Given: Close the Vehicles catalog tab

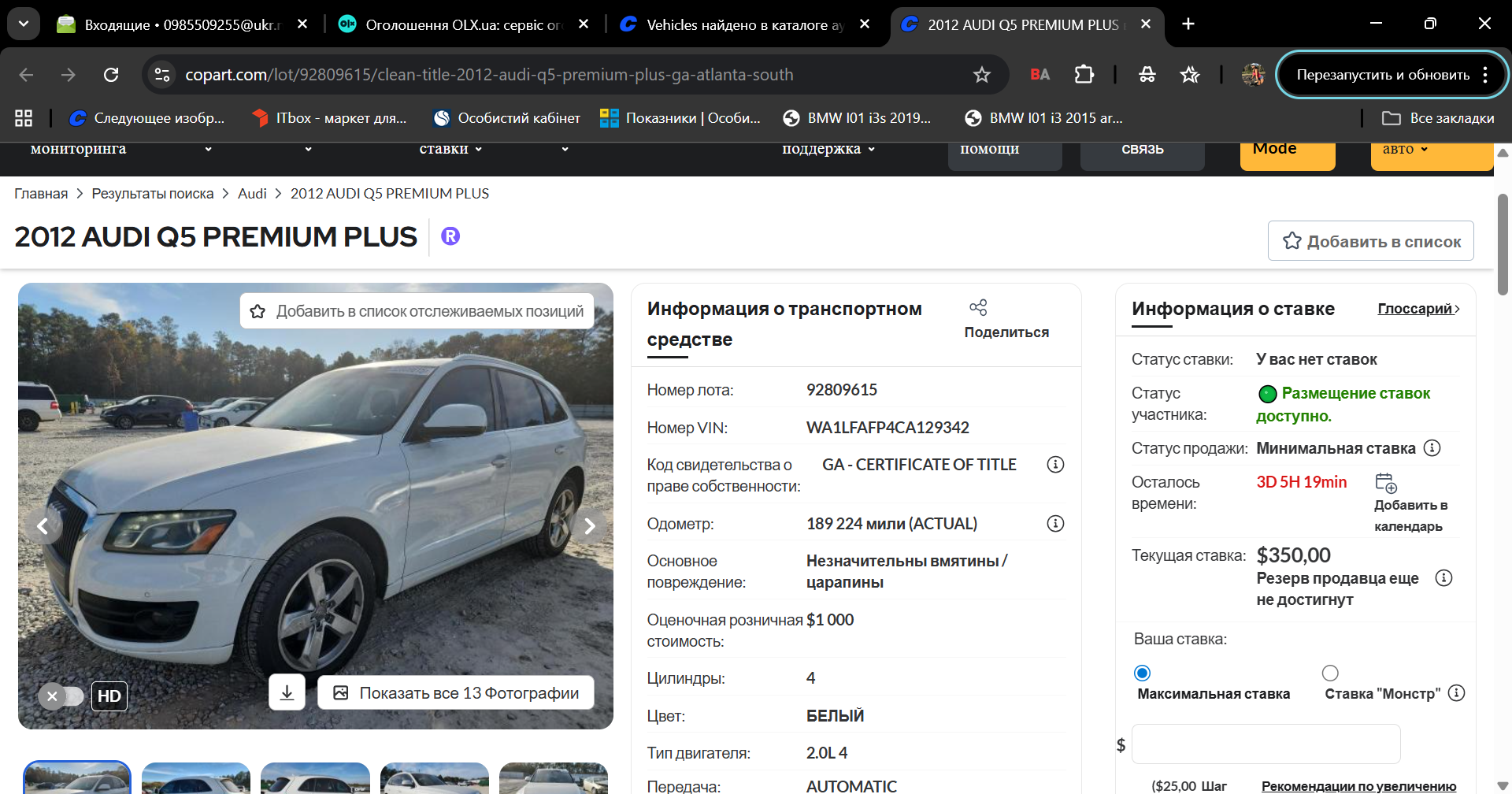Looking at the screenshot, I should [x=865, y=24].
